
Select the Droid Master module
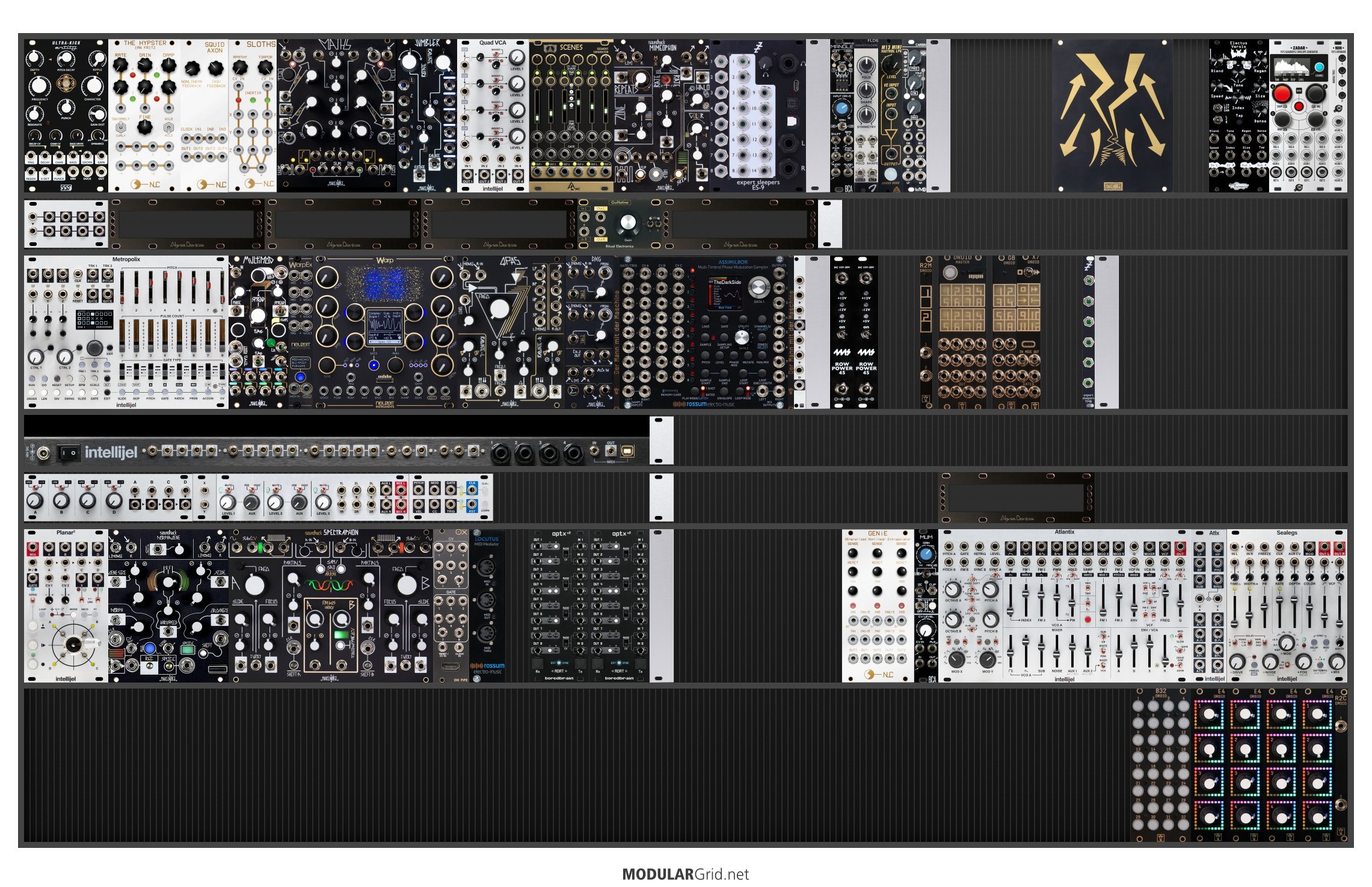(962, 332)
